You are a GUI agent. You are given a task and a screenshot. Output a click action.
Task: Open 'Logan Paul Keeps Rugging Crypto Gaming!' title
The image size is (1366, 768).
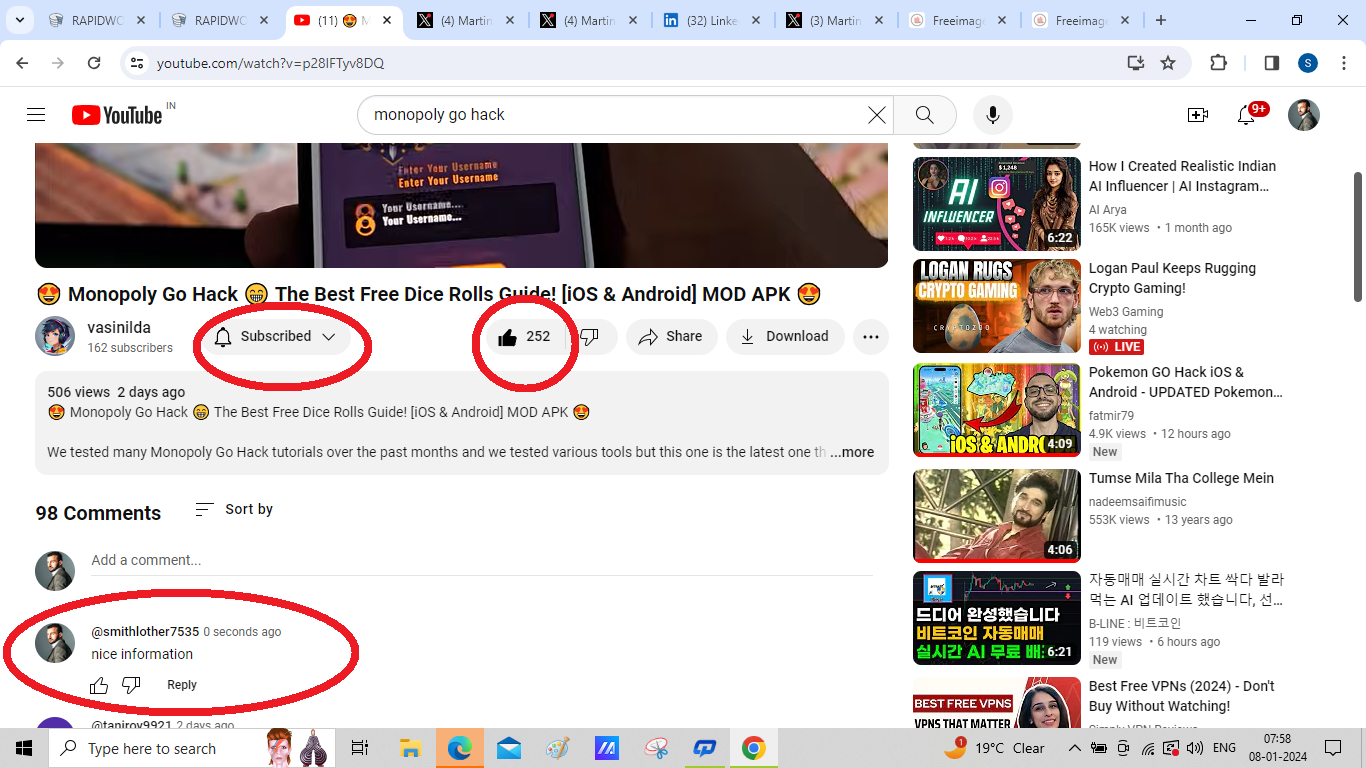[x=1172, y=278]
